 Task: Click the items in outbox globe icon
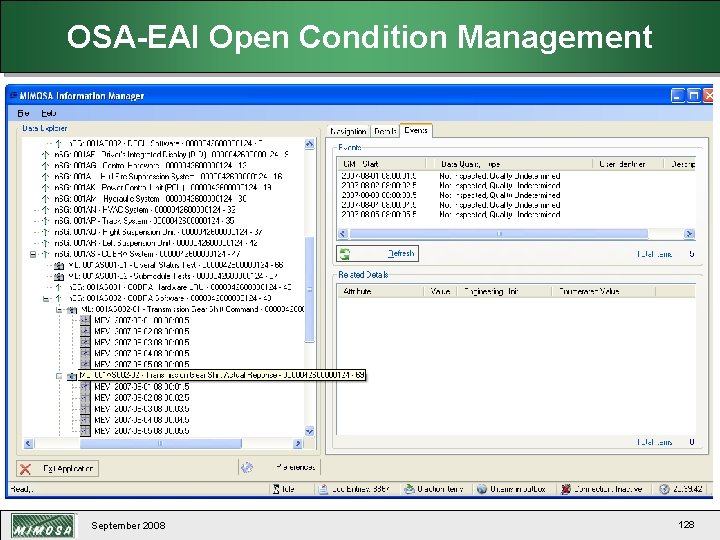coord(482,489)
